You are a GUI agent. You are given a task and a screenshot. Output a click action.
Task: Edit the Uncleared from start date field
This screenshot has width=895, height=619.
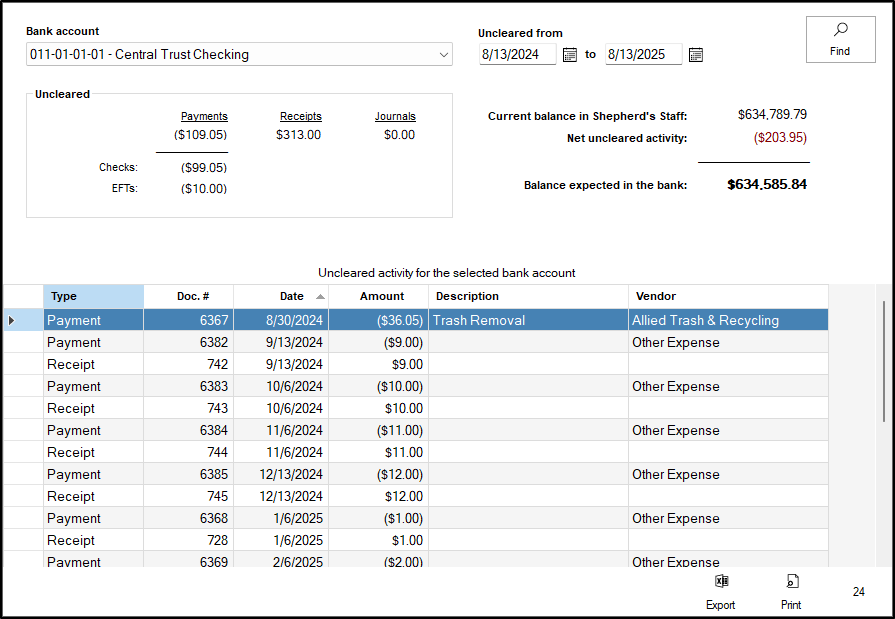pos(517,55)
